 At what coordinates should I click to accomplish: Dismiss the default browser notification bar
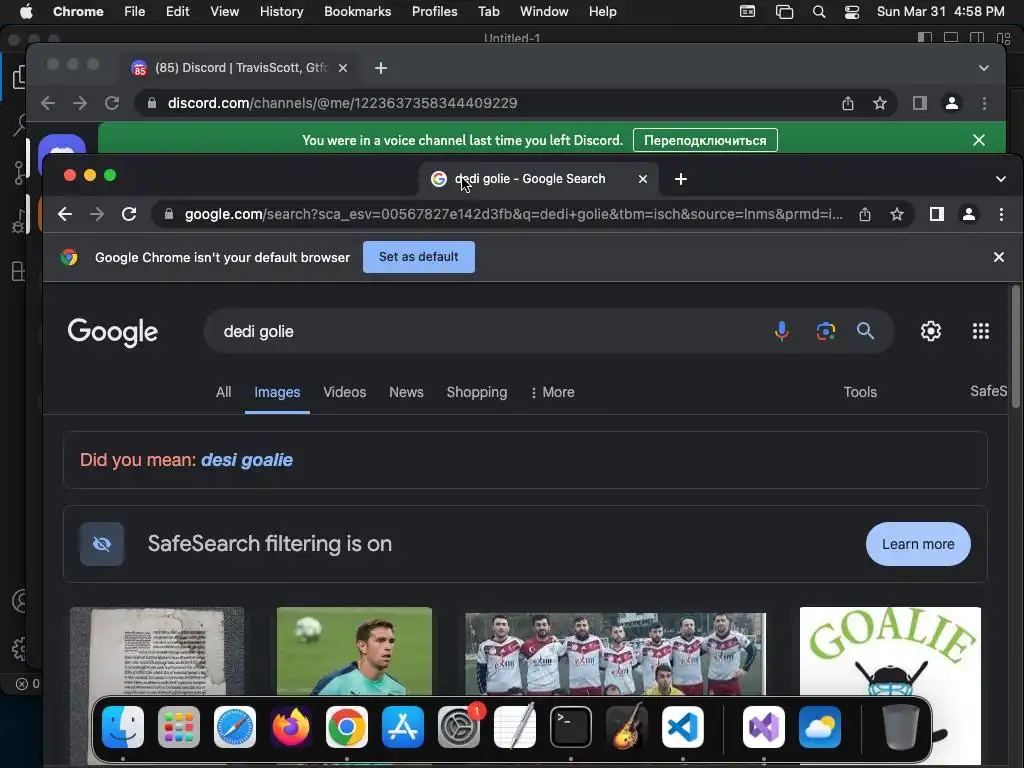(x=999, y=257)
